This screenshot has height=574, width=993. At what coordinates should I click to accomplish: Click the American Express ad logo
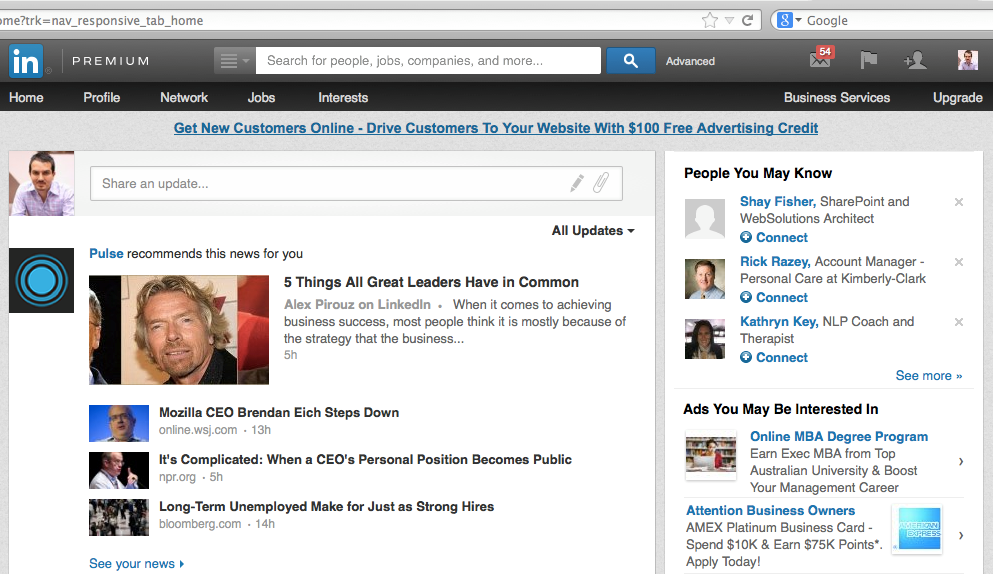(x=917, y=530)
